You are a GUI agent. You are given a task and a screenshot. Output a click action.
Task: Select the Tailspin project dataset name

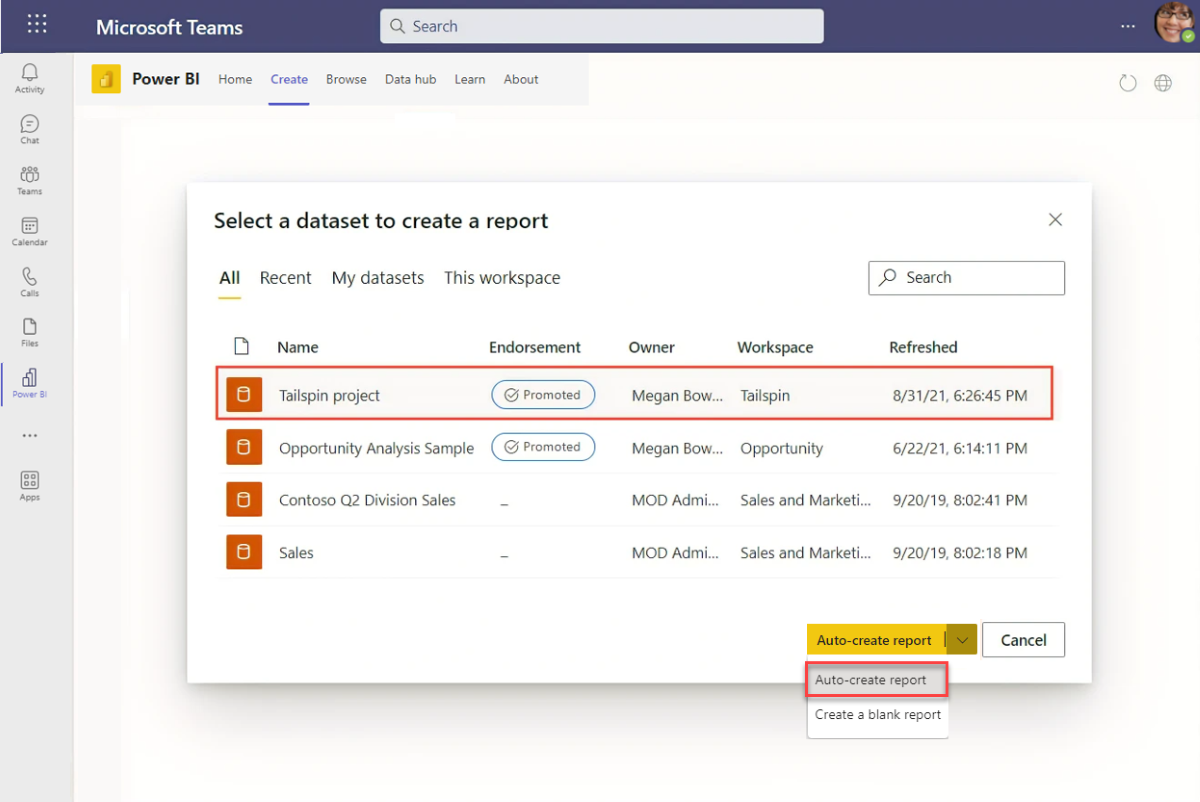(x=330, y=395)
